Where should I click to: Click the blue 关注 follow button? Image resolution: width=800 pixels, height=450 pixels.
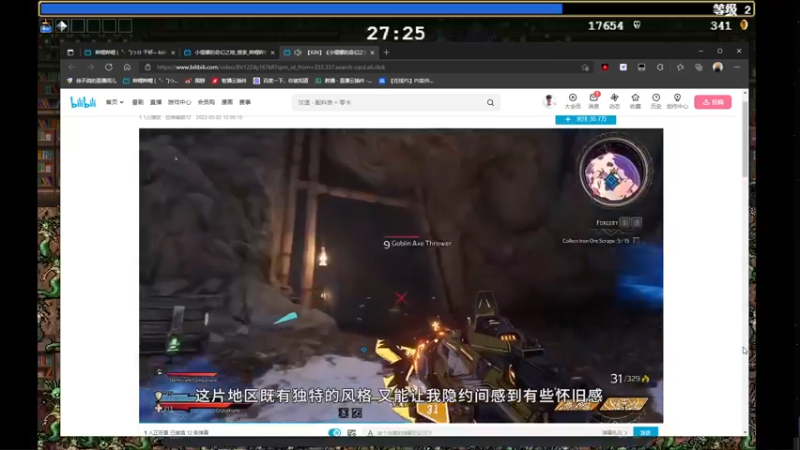(586, 119)
